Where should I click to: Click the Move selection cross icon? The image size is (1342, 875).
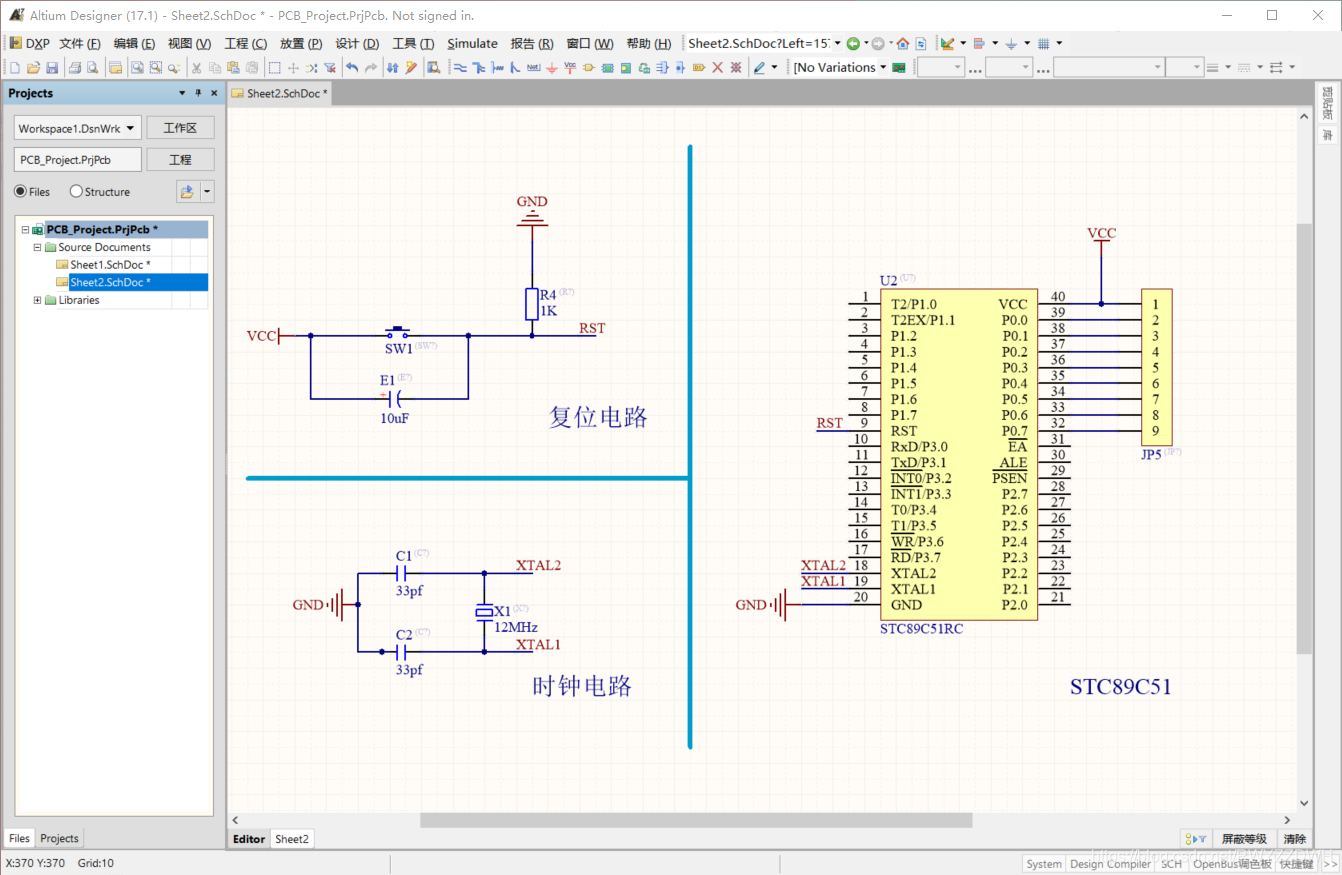point(293,68)
